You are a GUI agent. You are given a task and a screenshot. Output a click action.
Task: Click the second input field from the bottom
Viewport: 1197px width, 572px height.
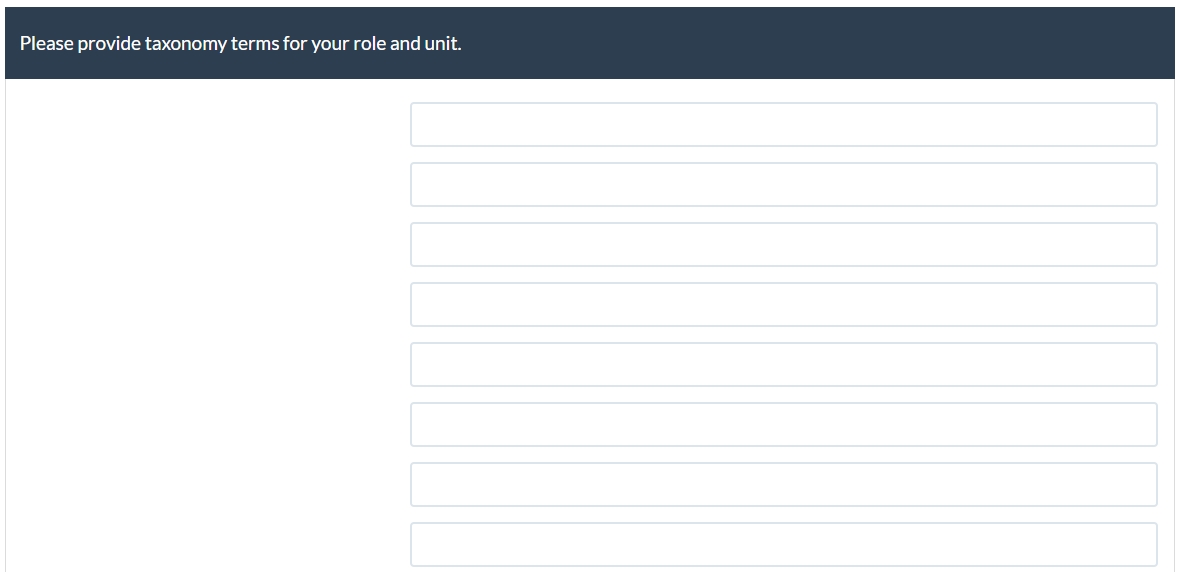tap(783, 484)
